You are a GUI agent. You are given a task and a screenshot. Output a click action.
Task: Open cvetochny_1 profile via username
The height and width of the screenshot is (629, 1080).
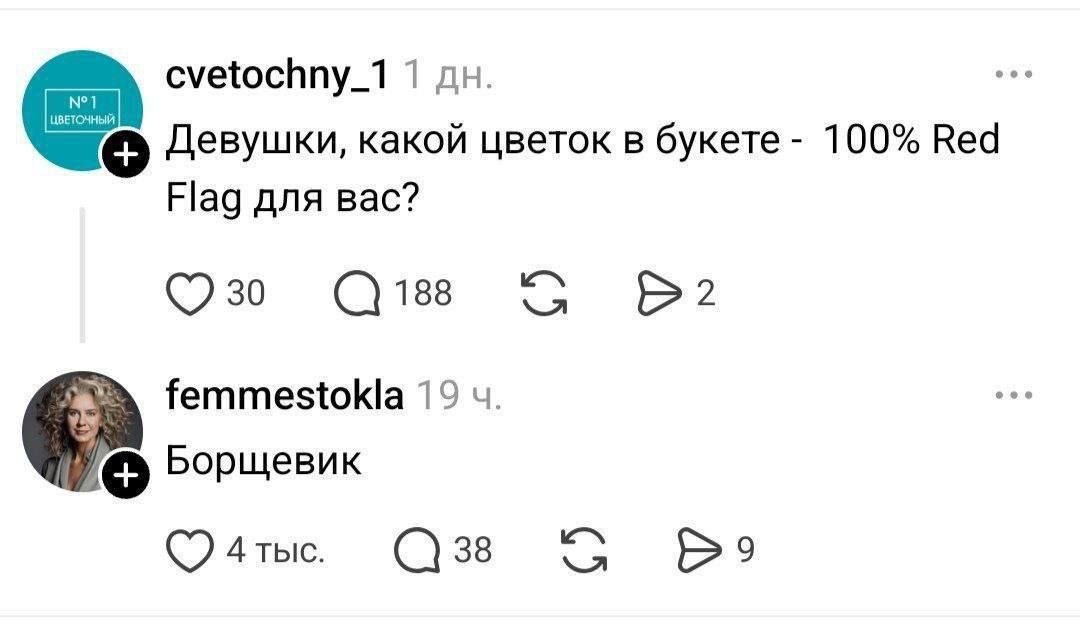pyautogui.click(x=277, y=75)
